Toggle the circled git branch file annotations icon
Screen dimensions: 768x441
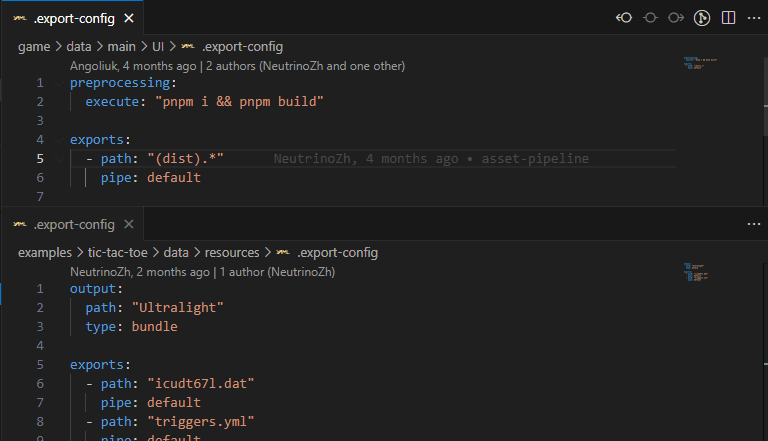(702, 18)
